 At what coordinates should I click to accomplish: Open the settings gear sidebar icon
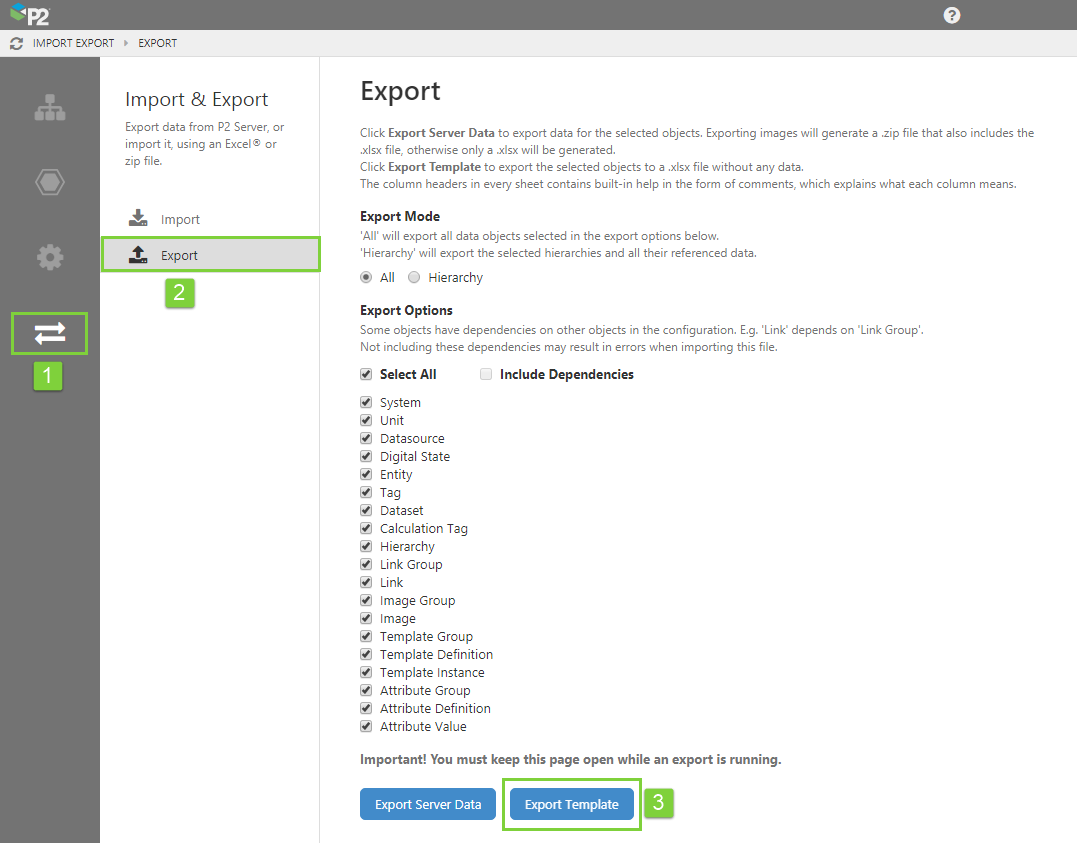tap(49, 257)
